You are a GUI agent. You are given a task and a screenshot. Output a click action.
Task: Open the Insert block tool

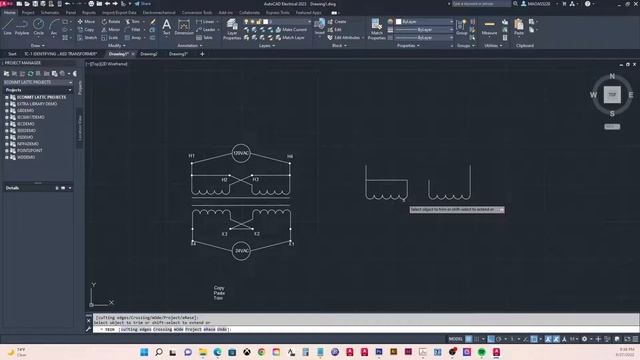point(320,27)
